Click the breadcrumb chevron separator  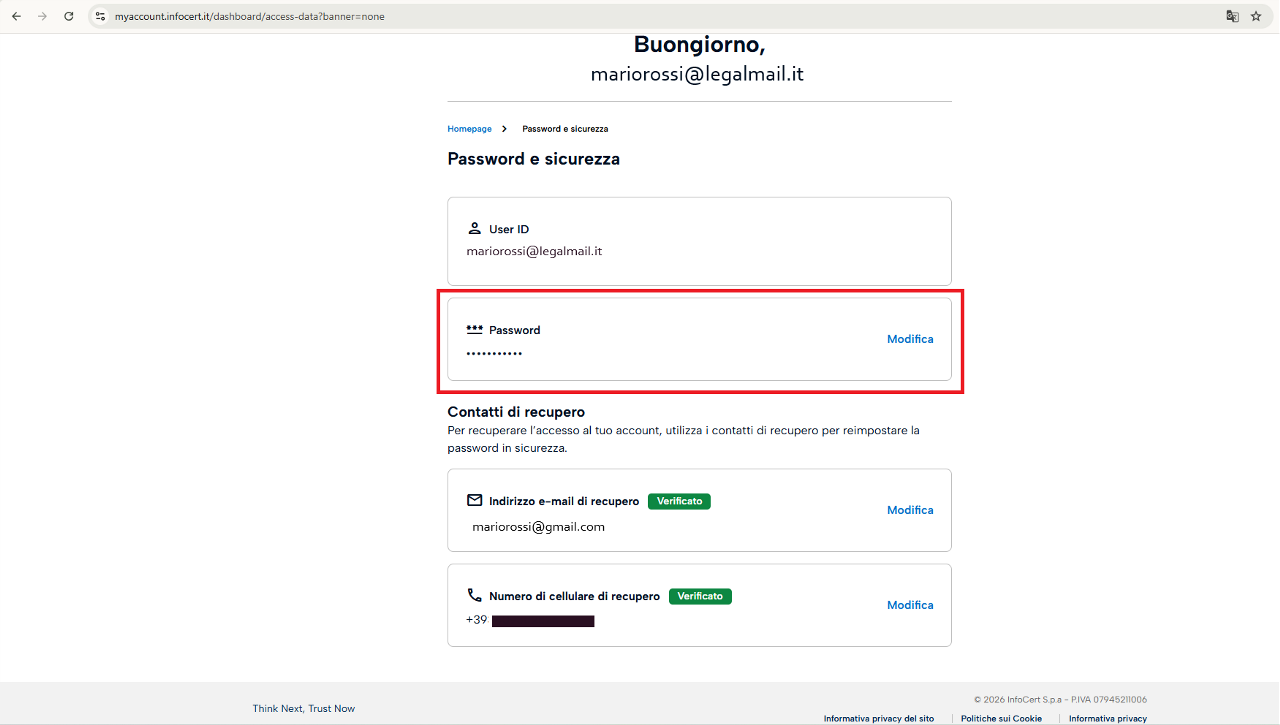click(505, 129)
